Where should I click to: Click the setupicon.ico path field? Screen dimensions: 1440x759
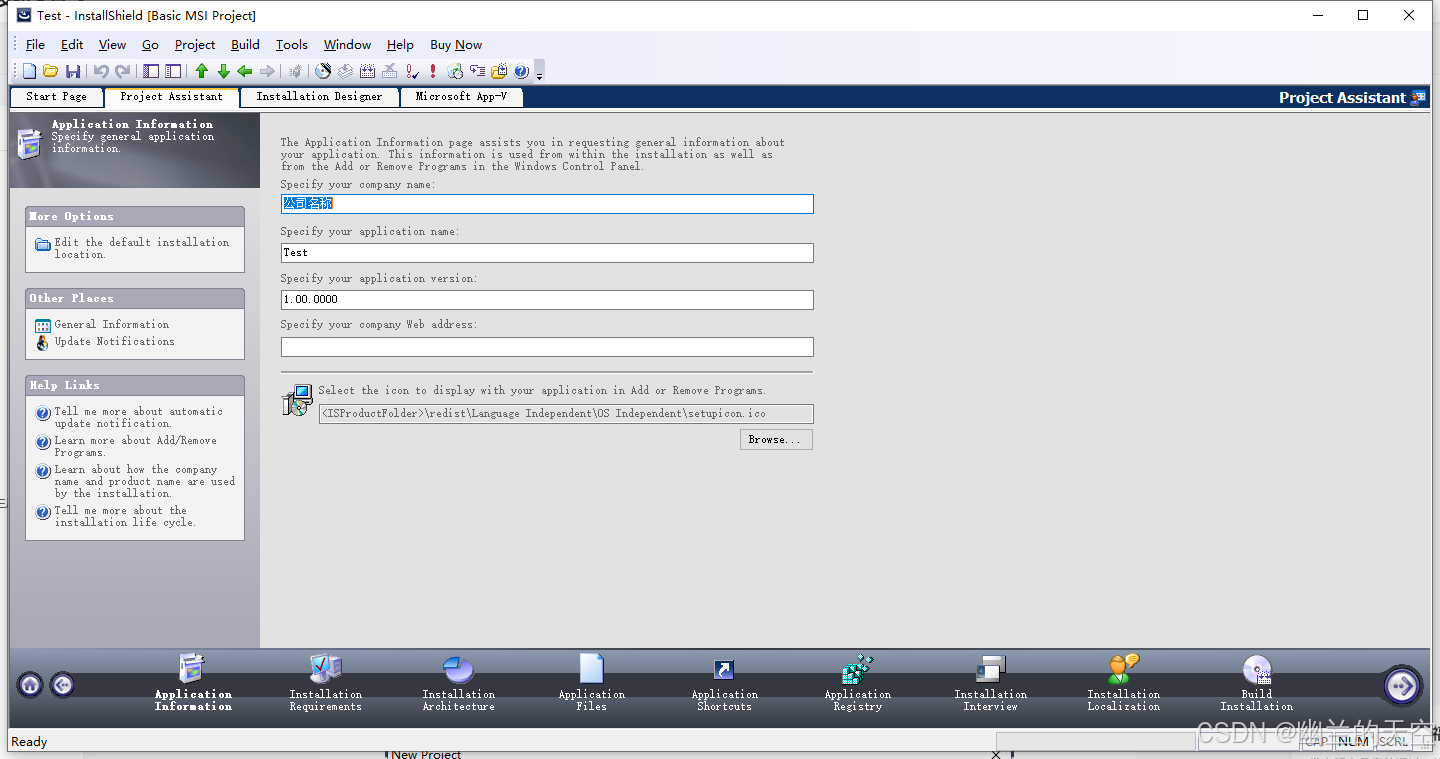pyautogui.click(x=566, y=414)
